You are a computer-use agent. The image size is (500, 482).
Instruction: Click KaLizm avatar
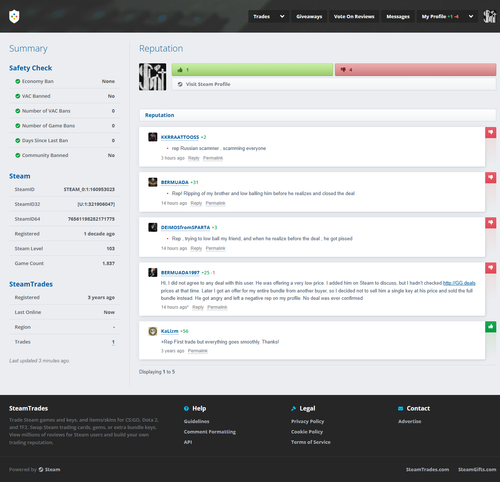click(x=153, y=331)
